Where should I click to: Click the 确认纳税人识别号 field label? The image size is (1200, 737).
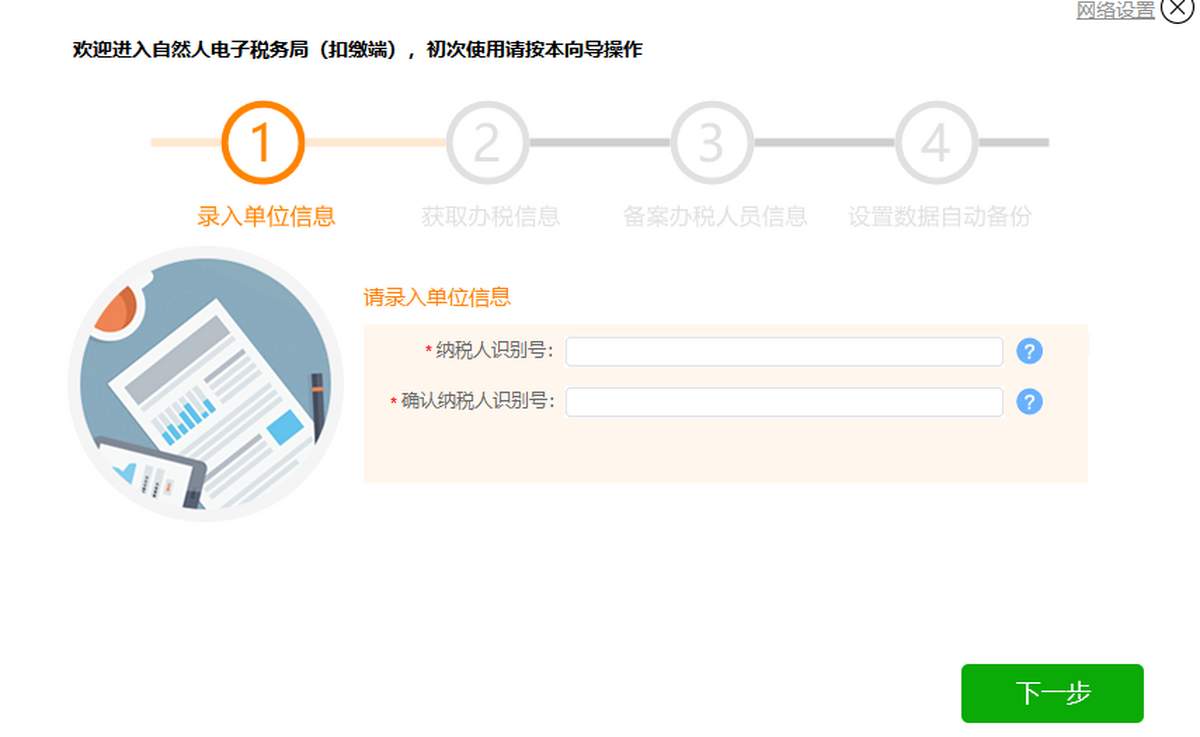[478, 402]
